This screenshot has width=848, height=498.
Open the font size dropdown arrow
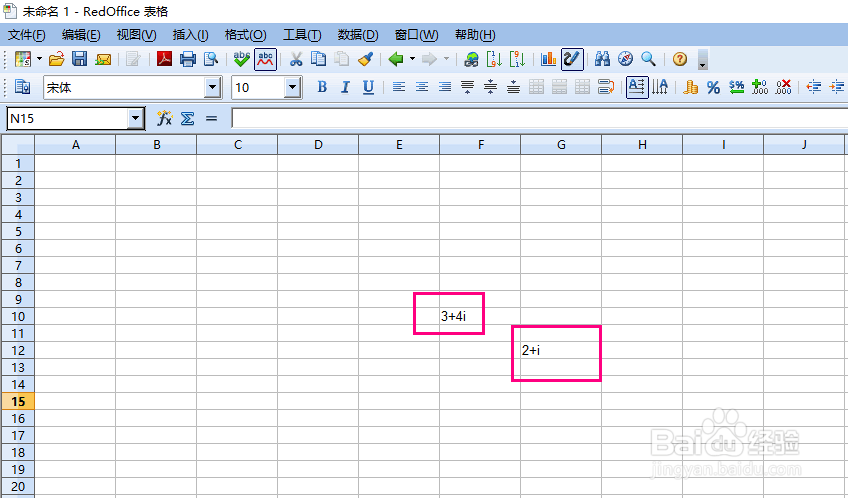pyautogui.click(x=293, y=87)
